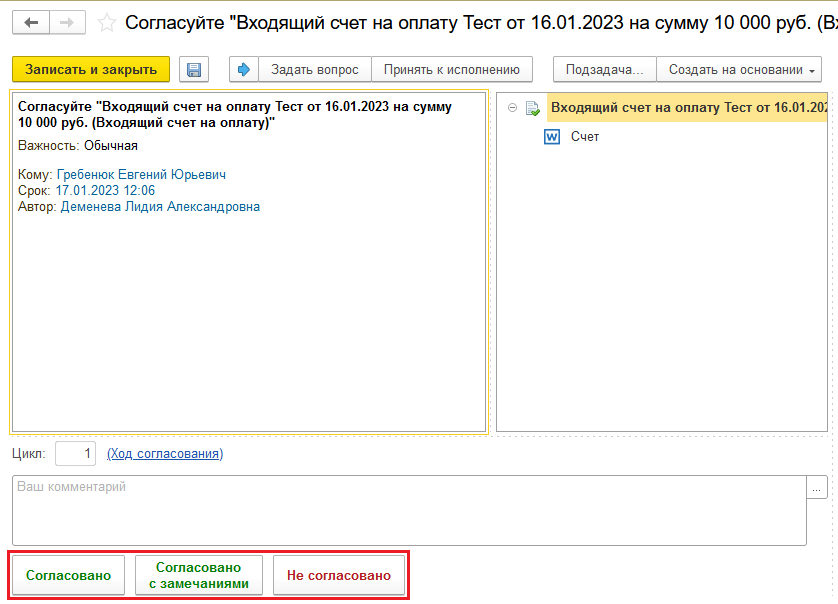The height and width of the screenshot is (604, 838).
Task: Open the Гребенюк Евгений Юрьевич link
Action: [141, 175]
